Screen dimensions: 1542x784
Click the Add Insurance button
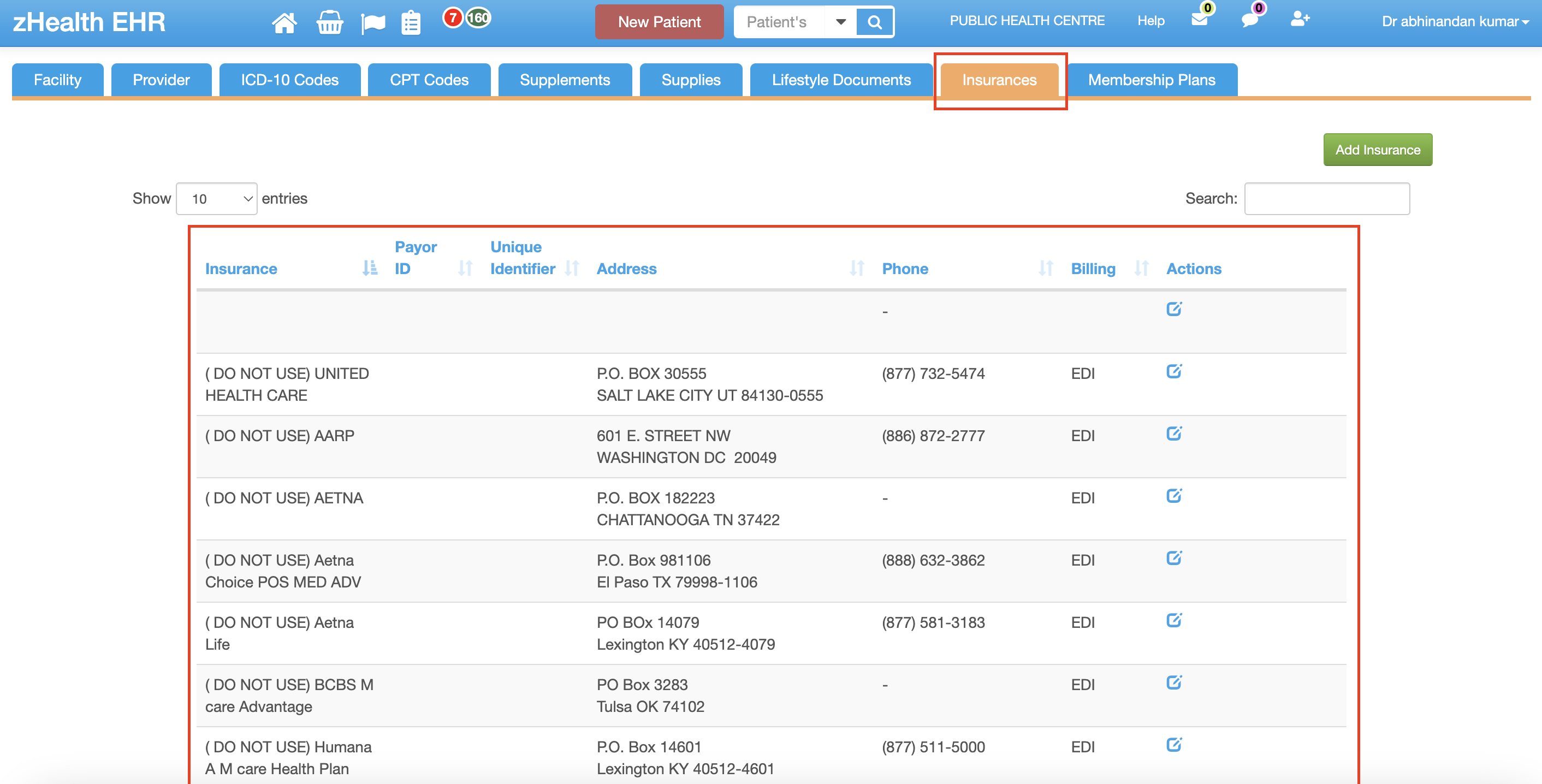point(1378,150)
